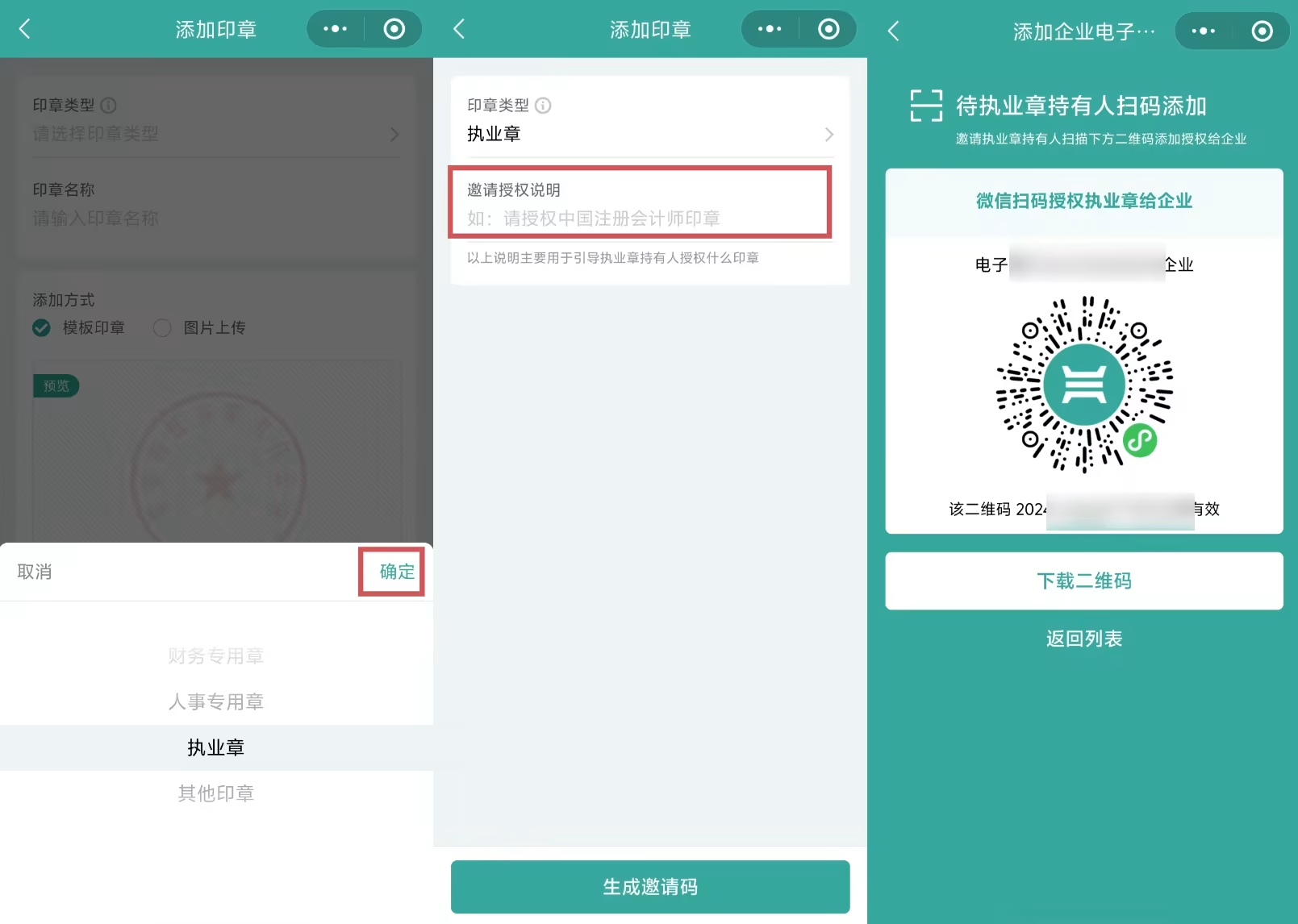The image size is (1298, 924).
Task: Tap the 预览 badge on seal preview
Action: click(x=56, y=386)
